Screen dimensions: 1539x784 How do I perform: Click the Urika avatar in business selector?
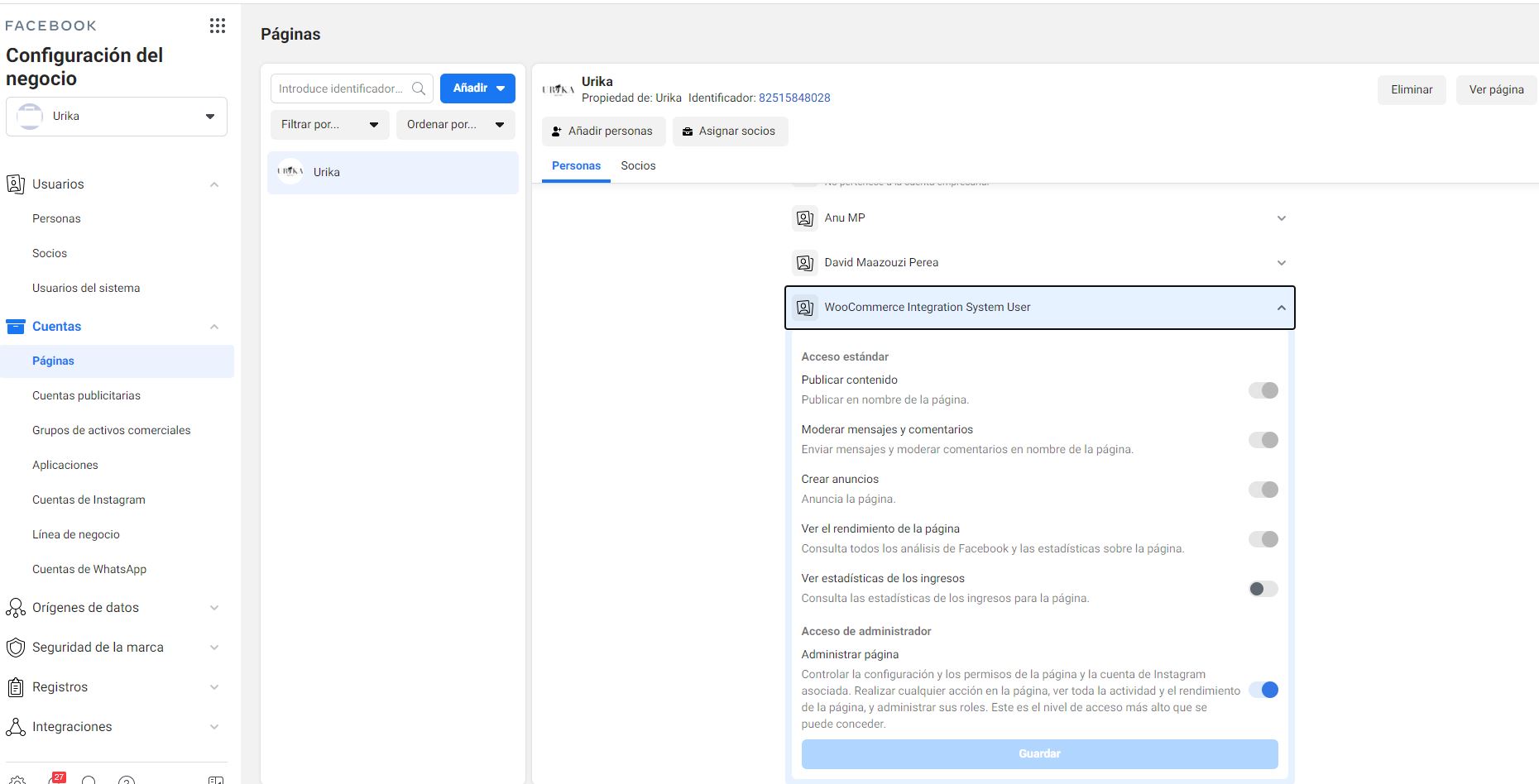(x=30, y=117)
